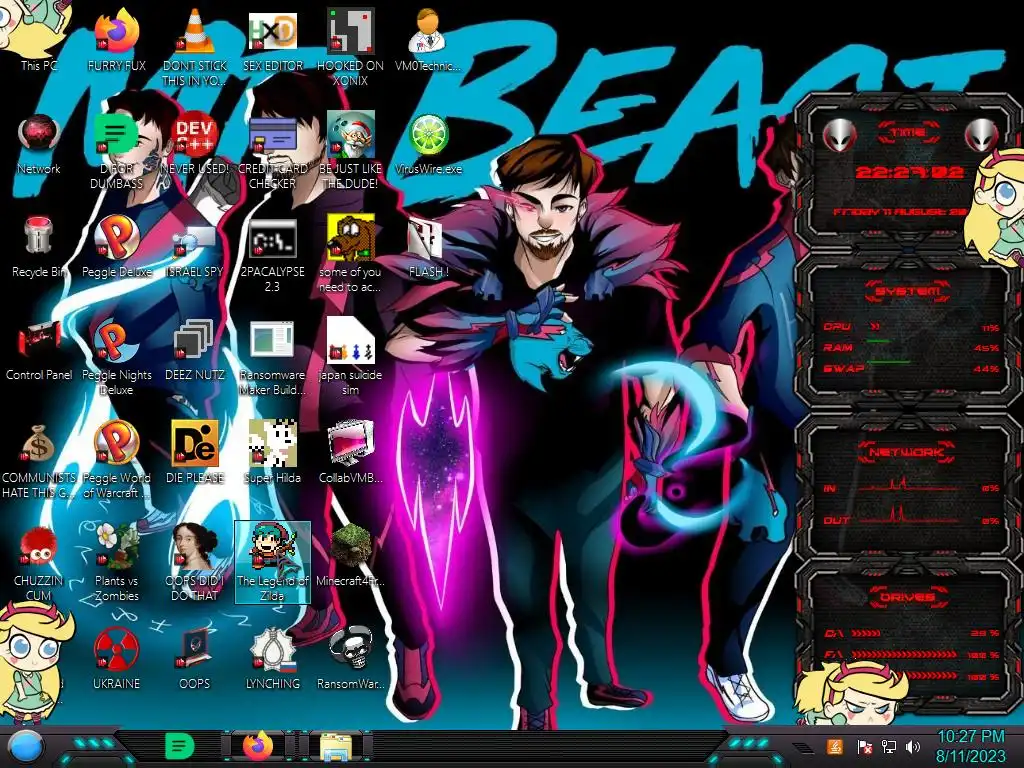Select the DIE PLEASE De shortcut
This screenshot has width=1024, height=768.
coord(195,453)
